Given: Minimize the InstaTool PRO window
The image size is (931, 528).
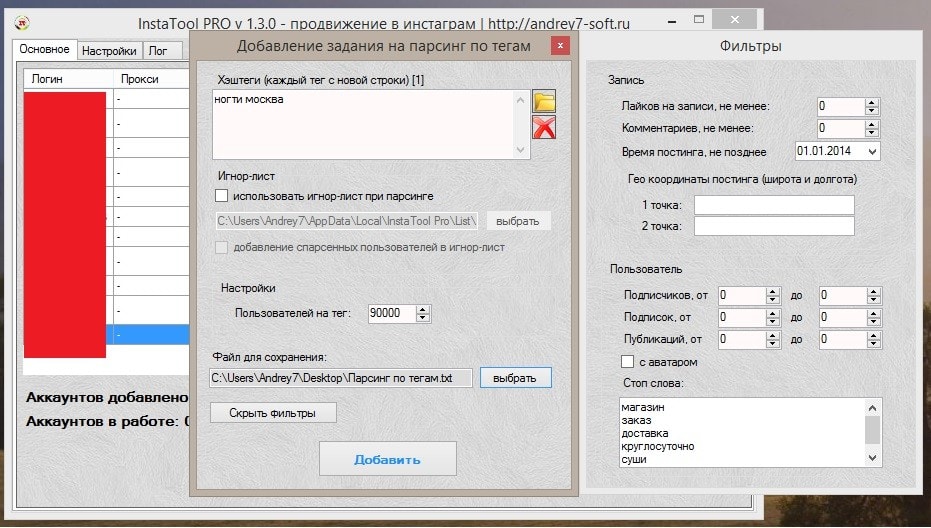Looking at the screenshot, I should 672,22.
